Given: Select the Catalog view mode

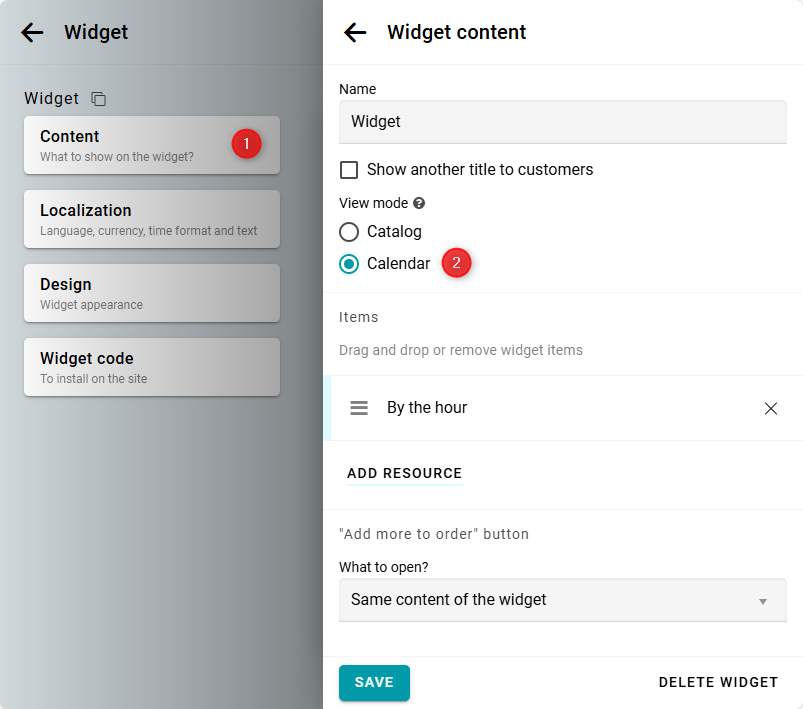Looking at the screenshot, I should pyautogui.click(x=349, y=232).
